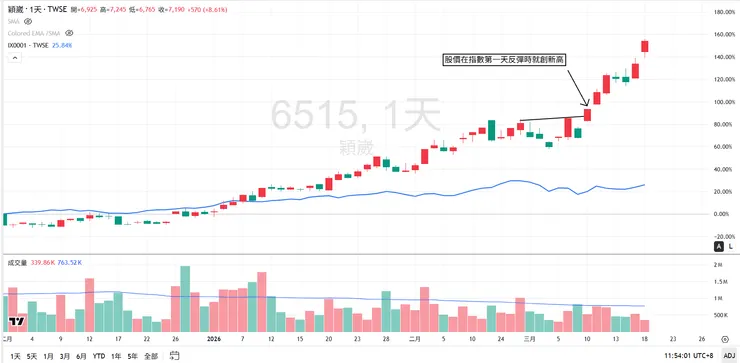Select the 股價在指數第一天反彈時就創新高 text note
This screenshot has height=363, width=740.
505,59
